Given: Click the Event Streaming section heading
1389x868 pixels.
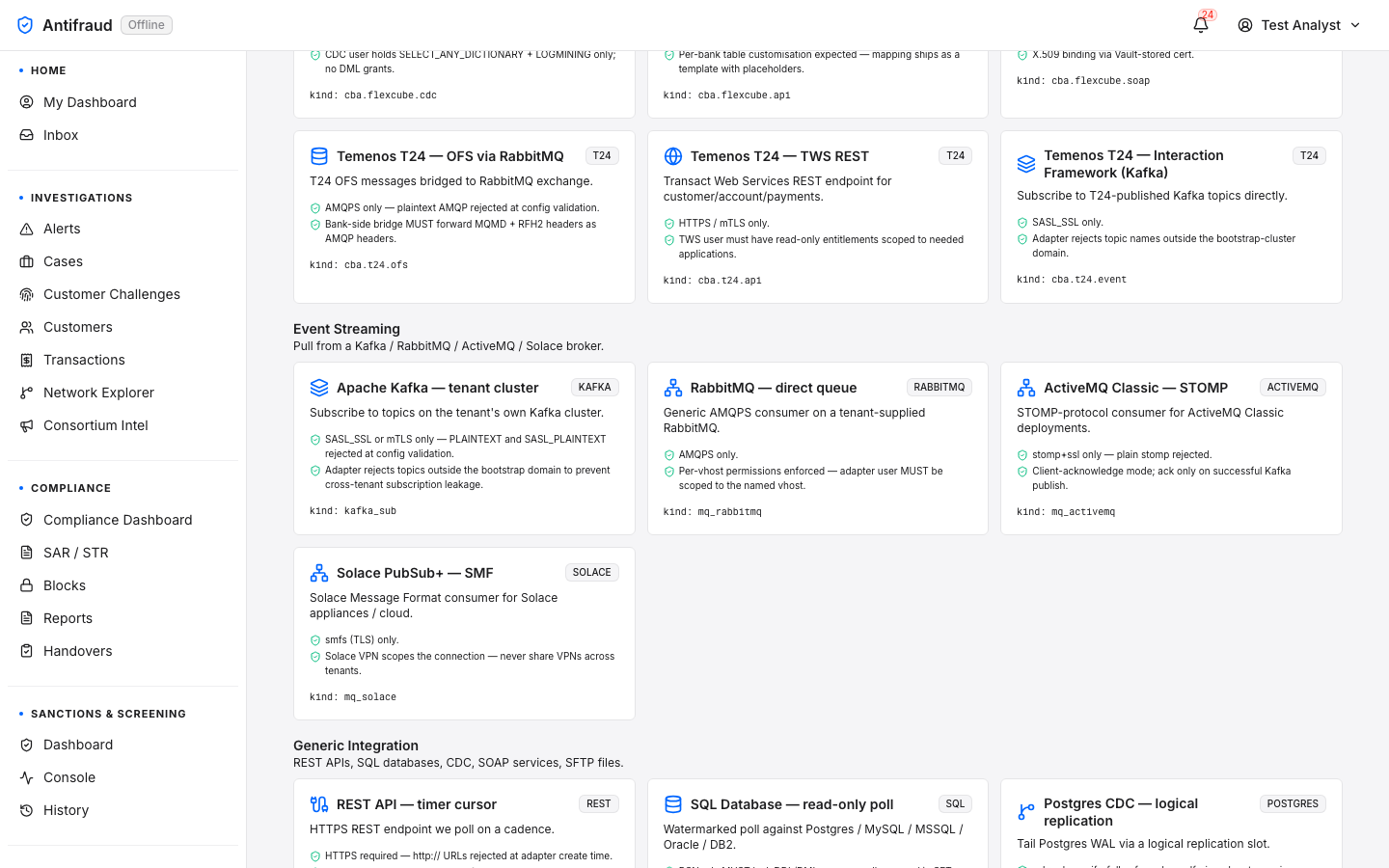Looking at the screenshot, I should pyautogui.click(x=346, y=329).
